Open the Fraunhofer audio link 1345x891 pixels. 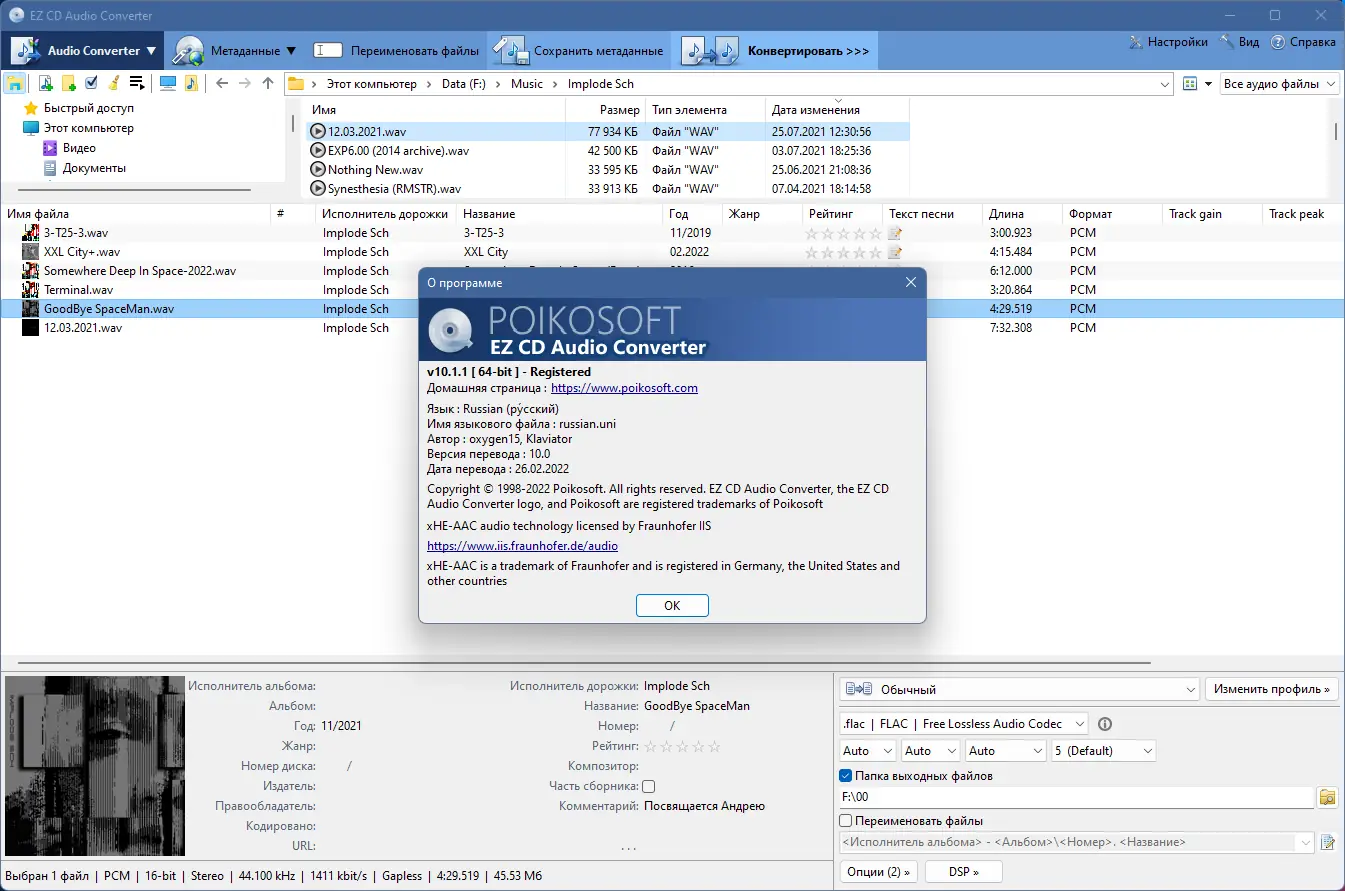(x=522, y=546)
